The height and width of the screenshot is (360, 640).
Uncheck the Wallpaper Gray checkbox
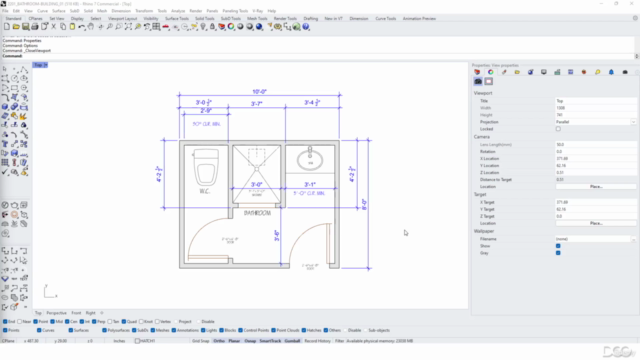click(x=558, y=253)
